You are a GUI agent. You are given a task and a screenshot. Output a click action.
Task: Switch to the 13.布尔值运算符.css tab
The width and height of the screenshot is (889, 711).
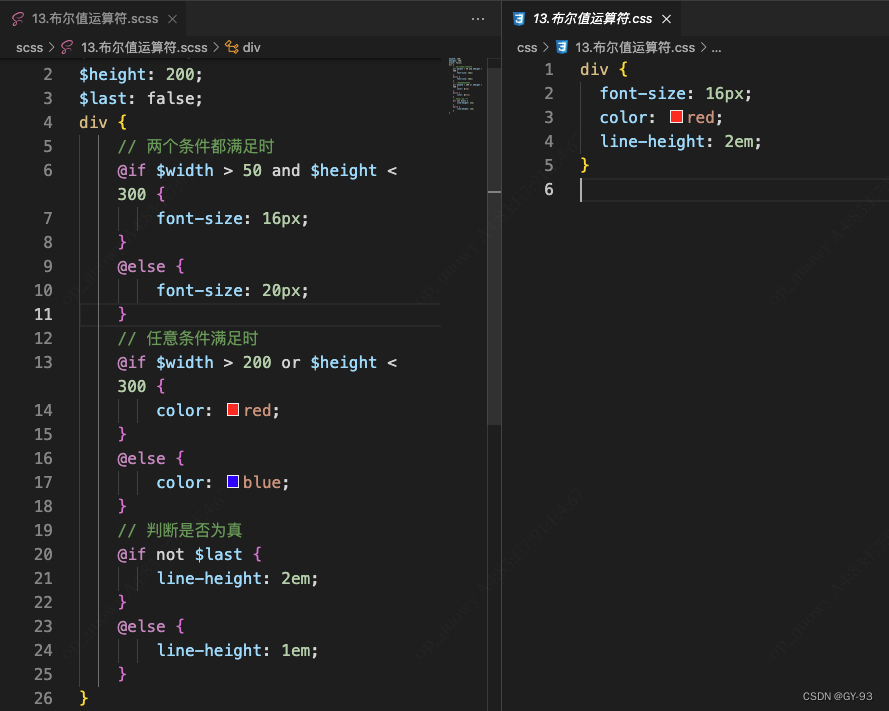(591, 19)
